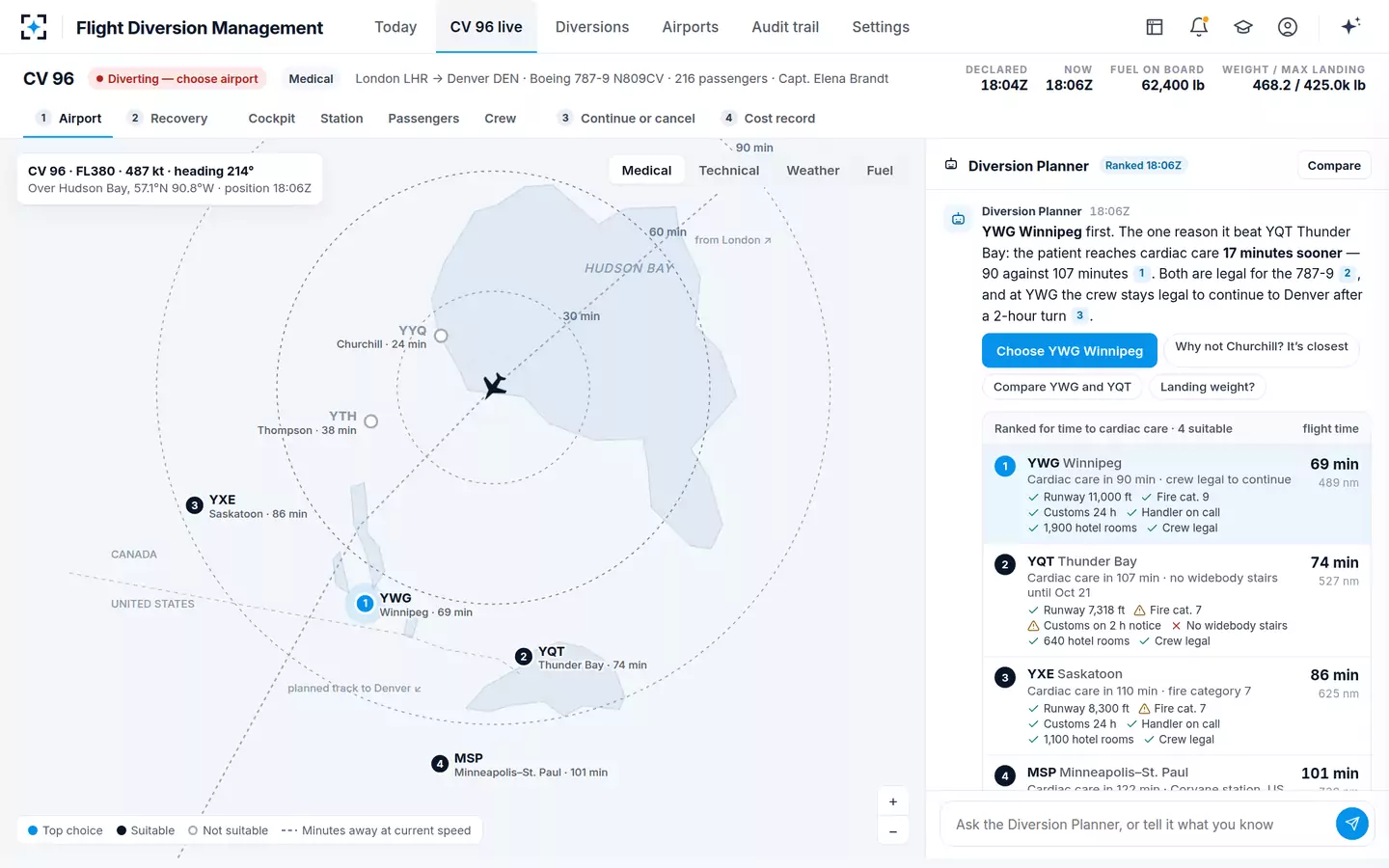This screenshot has height=868, width=1389.
Task: Select MSP Minneapolis marker on the map
Action: pyautogui.click(x=440, y=764)
